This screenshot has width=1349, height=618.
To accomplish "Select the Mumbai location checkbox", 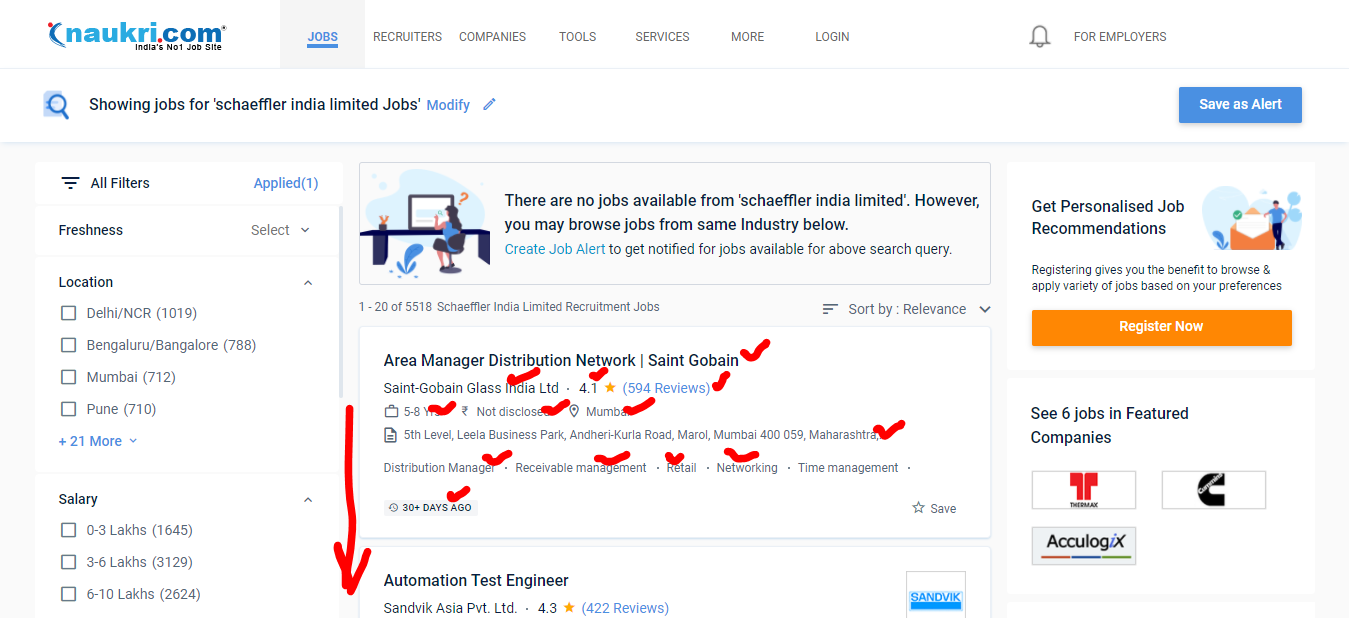I will [x=69, y=377].
